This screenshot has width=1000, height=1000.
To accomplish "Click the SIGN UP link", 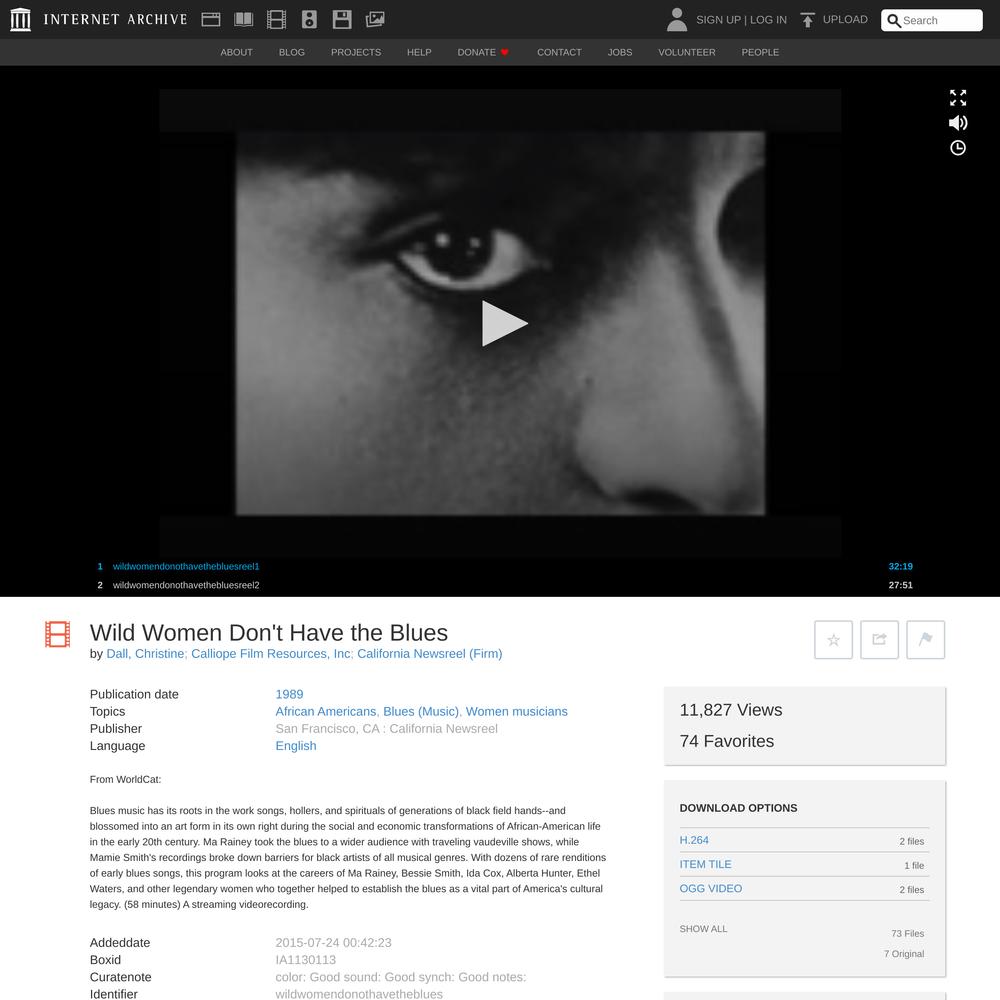I will [718, 20].
